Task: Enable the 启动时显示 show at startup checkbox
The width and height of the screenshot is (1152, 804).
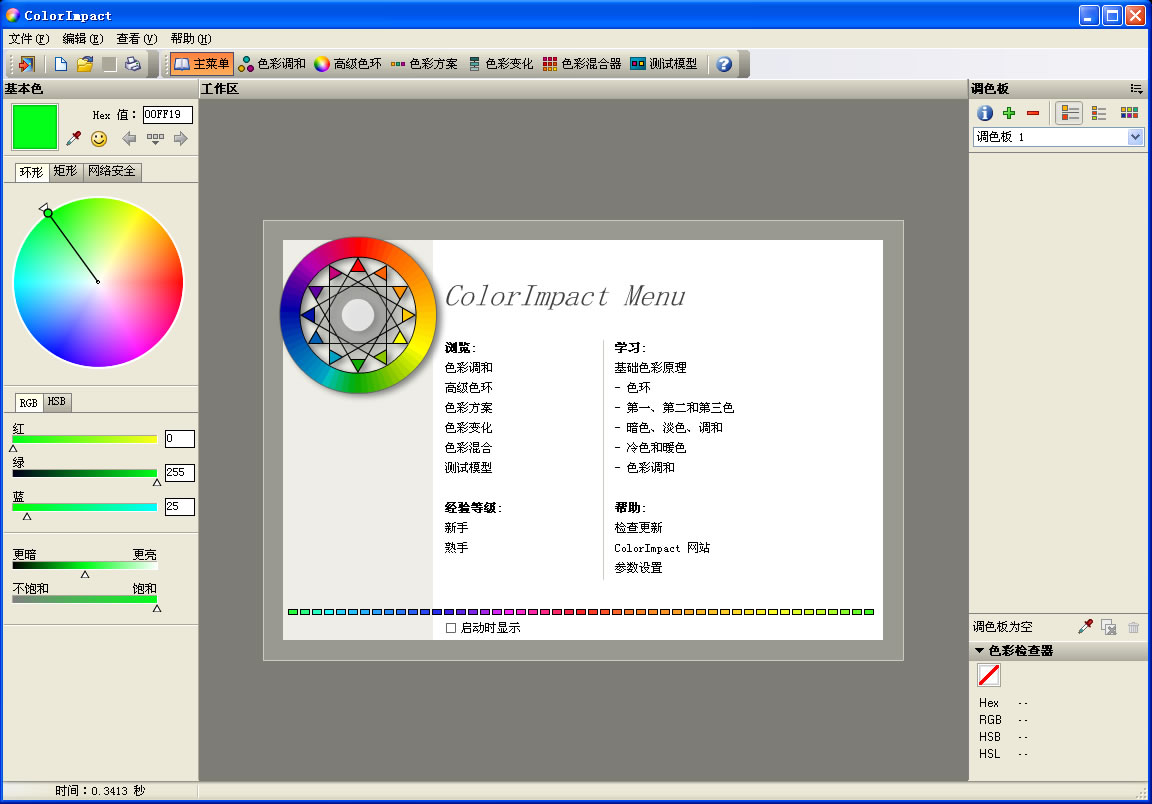Action: (x=451, y=628)
